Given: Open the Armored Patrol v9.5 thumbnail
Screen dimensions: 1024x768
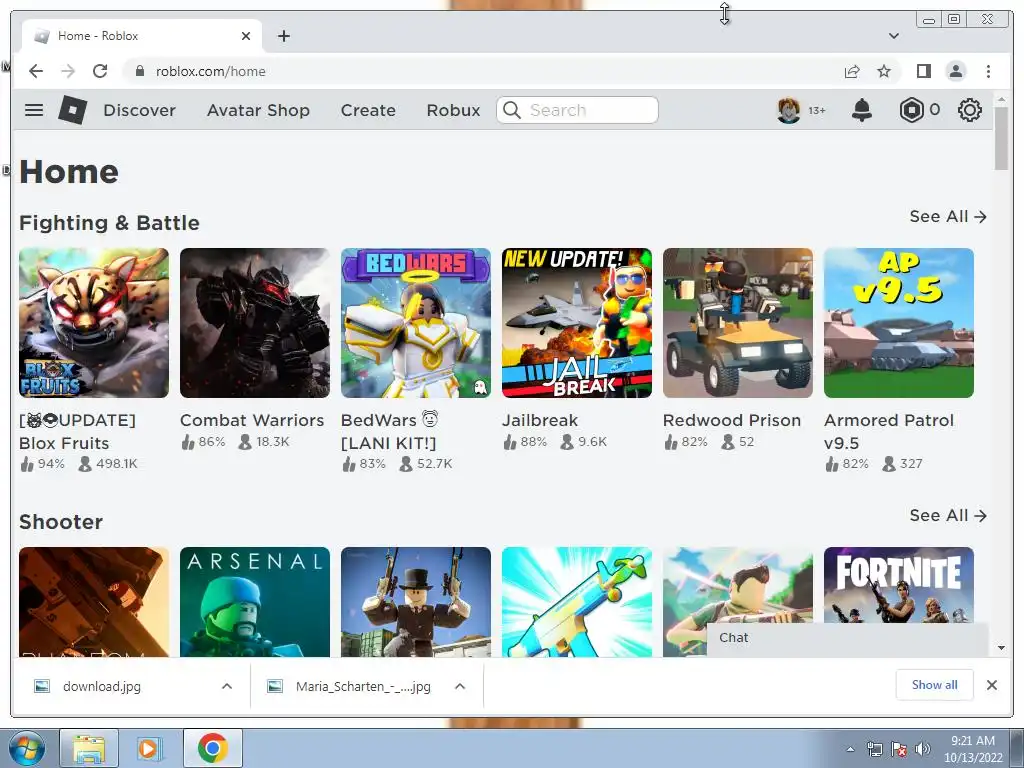Looking at the screenshot, I should (x=899, y=323).
